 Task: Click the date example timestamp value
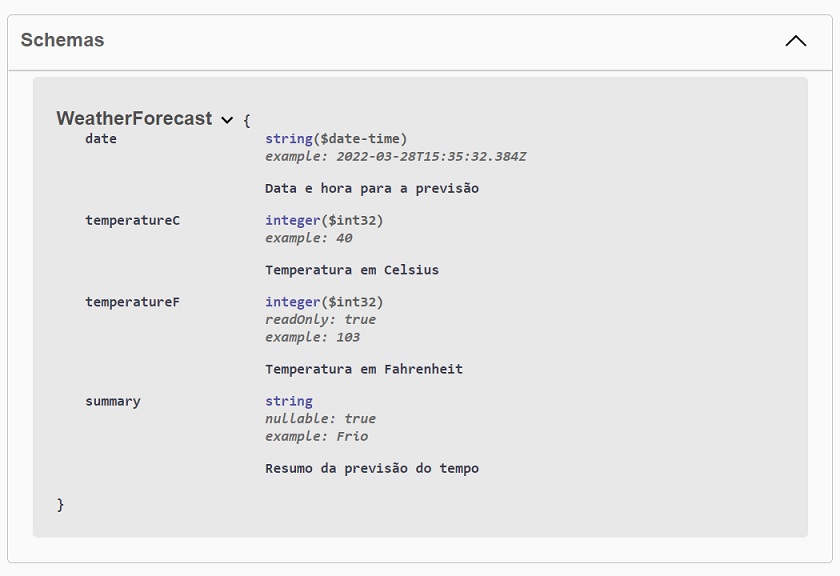coord(431,156)
